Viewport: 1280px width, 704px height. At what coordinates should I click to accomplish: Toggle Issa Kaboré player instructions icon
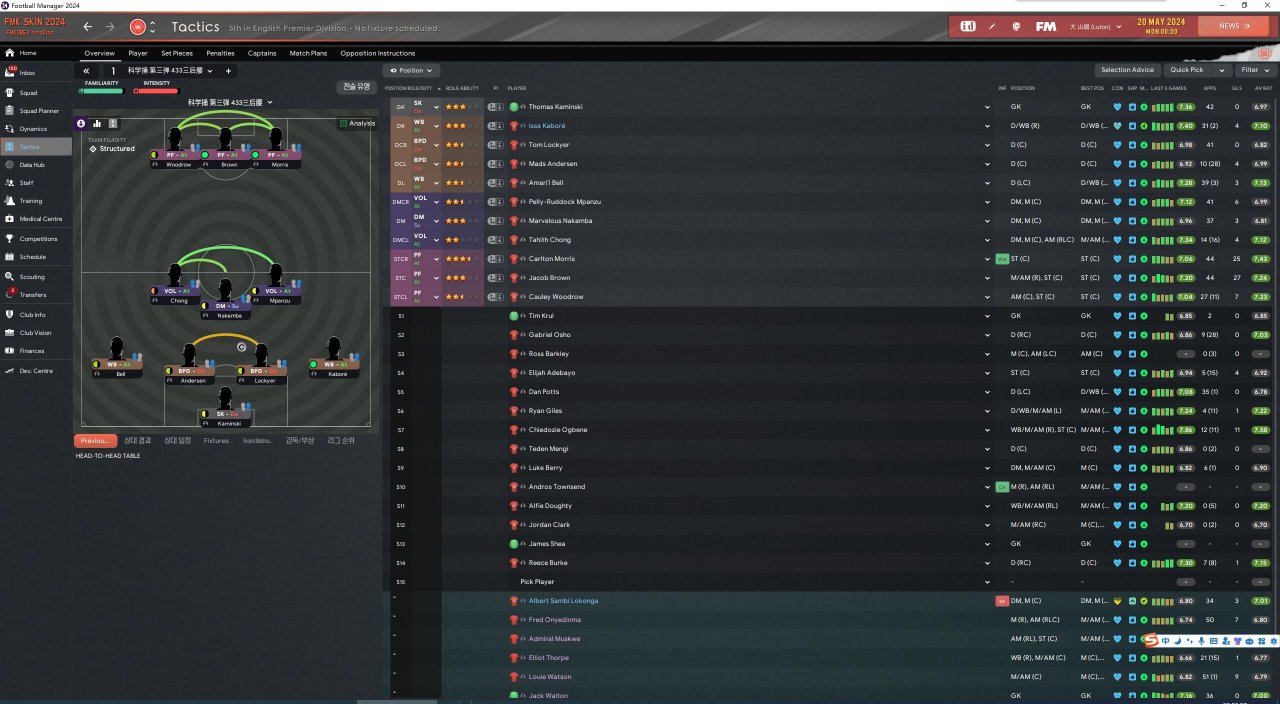tap(495, 126)
